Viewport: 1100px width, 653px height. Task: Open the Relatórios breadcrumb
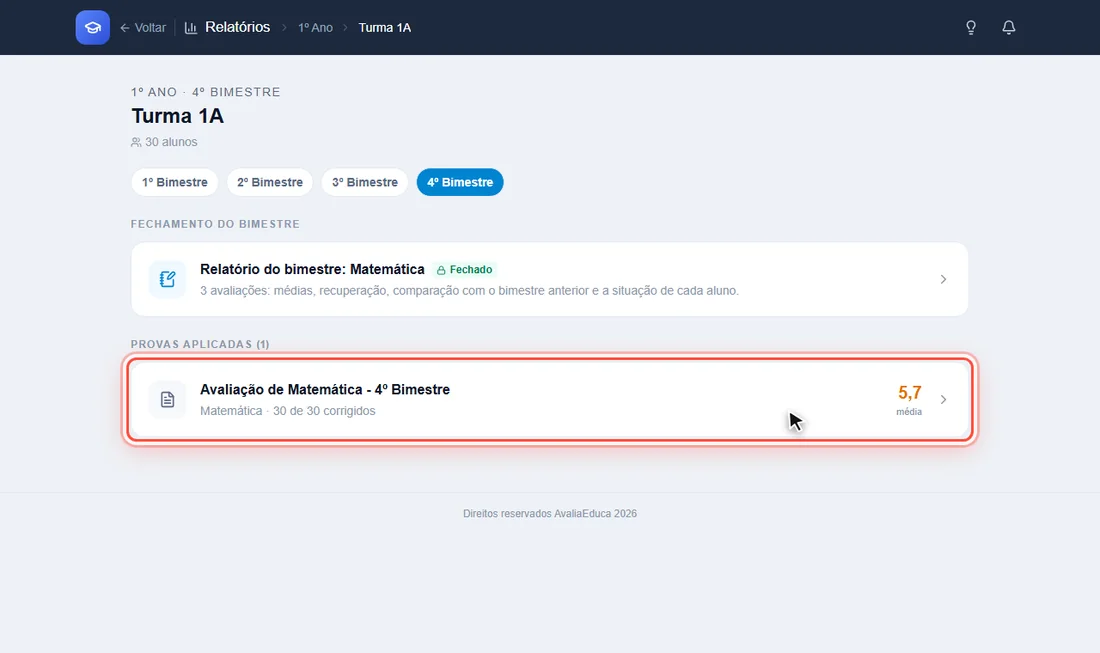click(x=237, y=27)
